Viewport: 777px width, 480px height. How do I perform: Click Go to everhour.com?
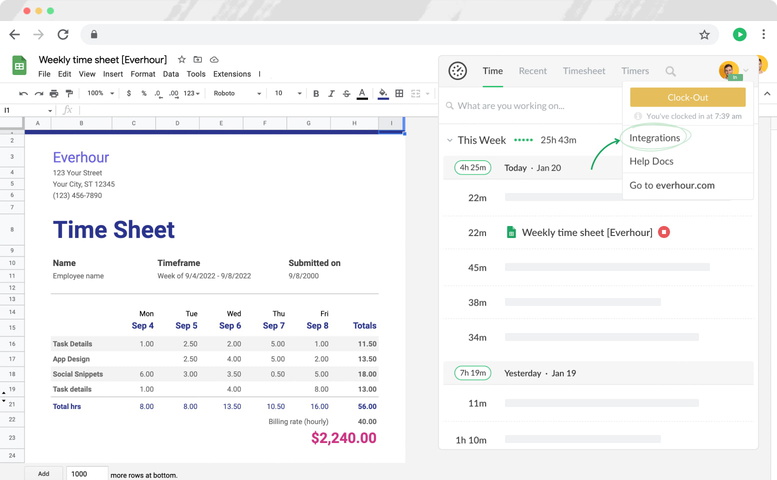pos(672,185)
